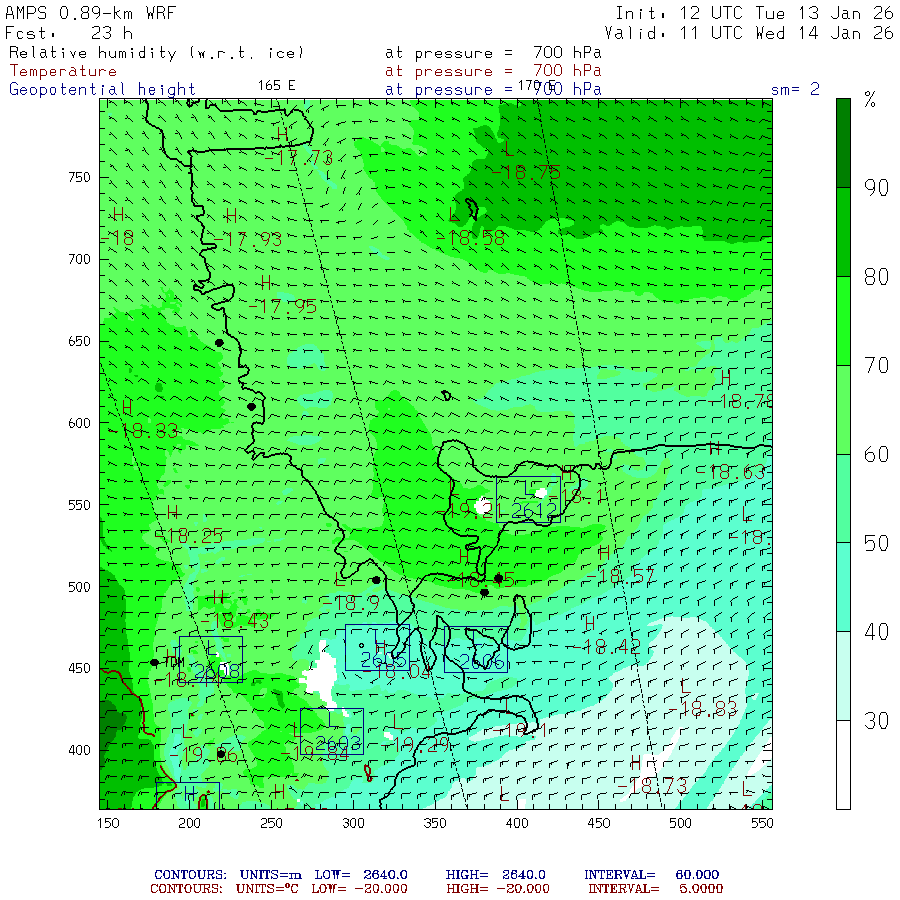Pick the 40 to 50 percent colorbar segment
The image size is (900, 900).
coord(843,587)
